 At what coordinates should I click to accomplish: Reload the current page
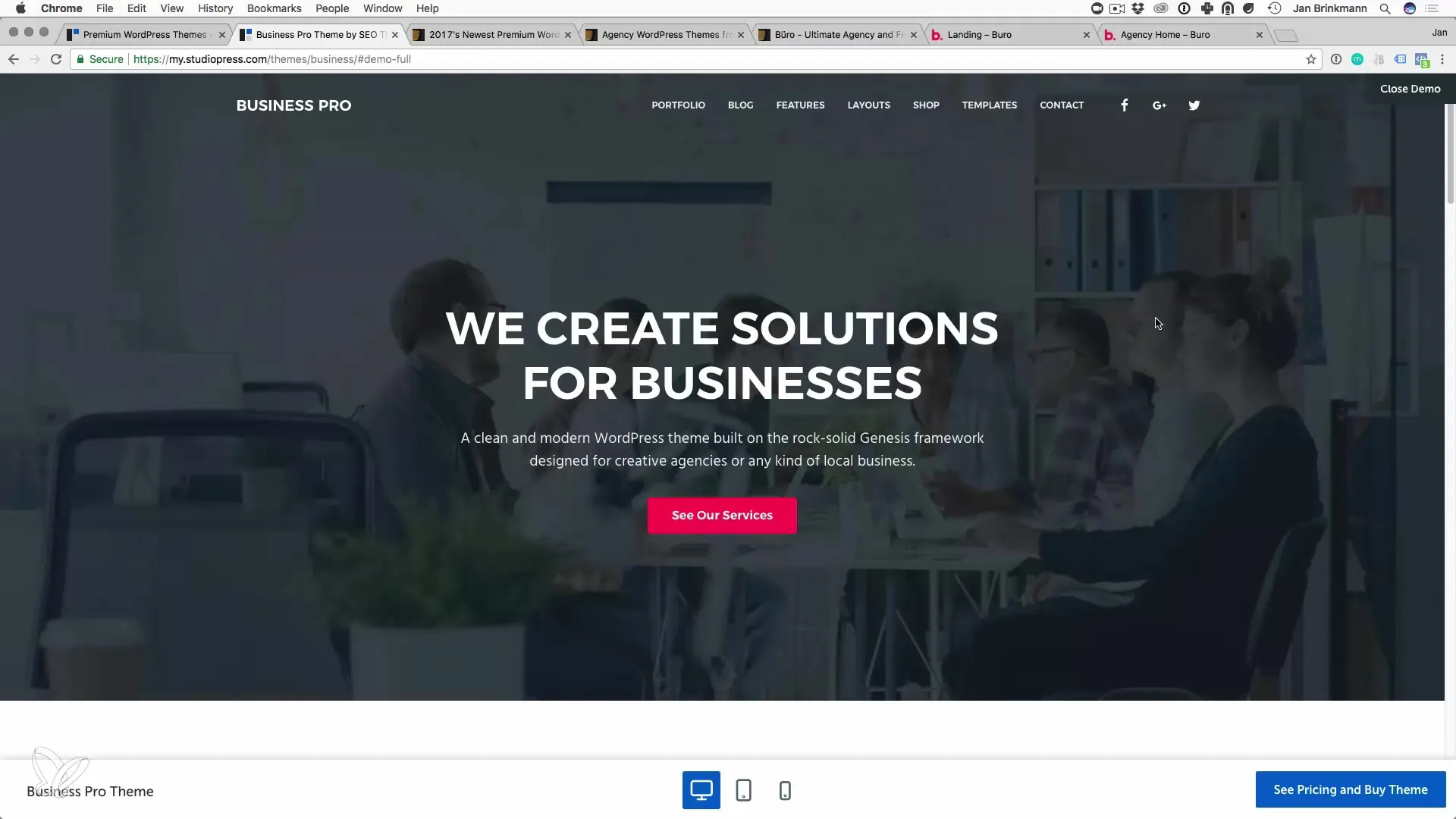(x=56, y=59)
